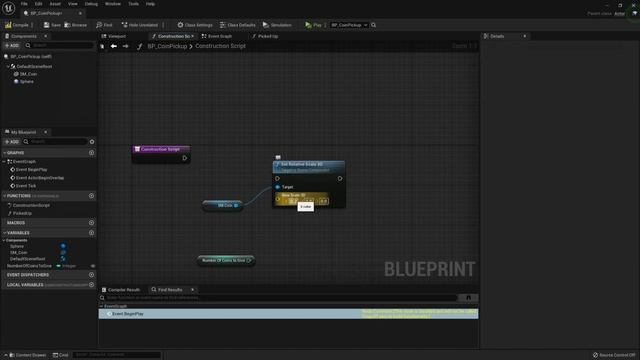Viewport: 640px width, 360px height.
Task: Focus the My Blueprint search field
Action: [55, 142]
